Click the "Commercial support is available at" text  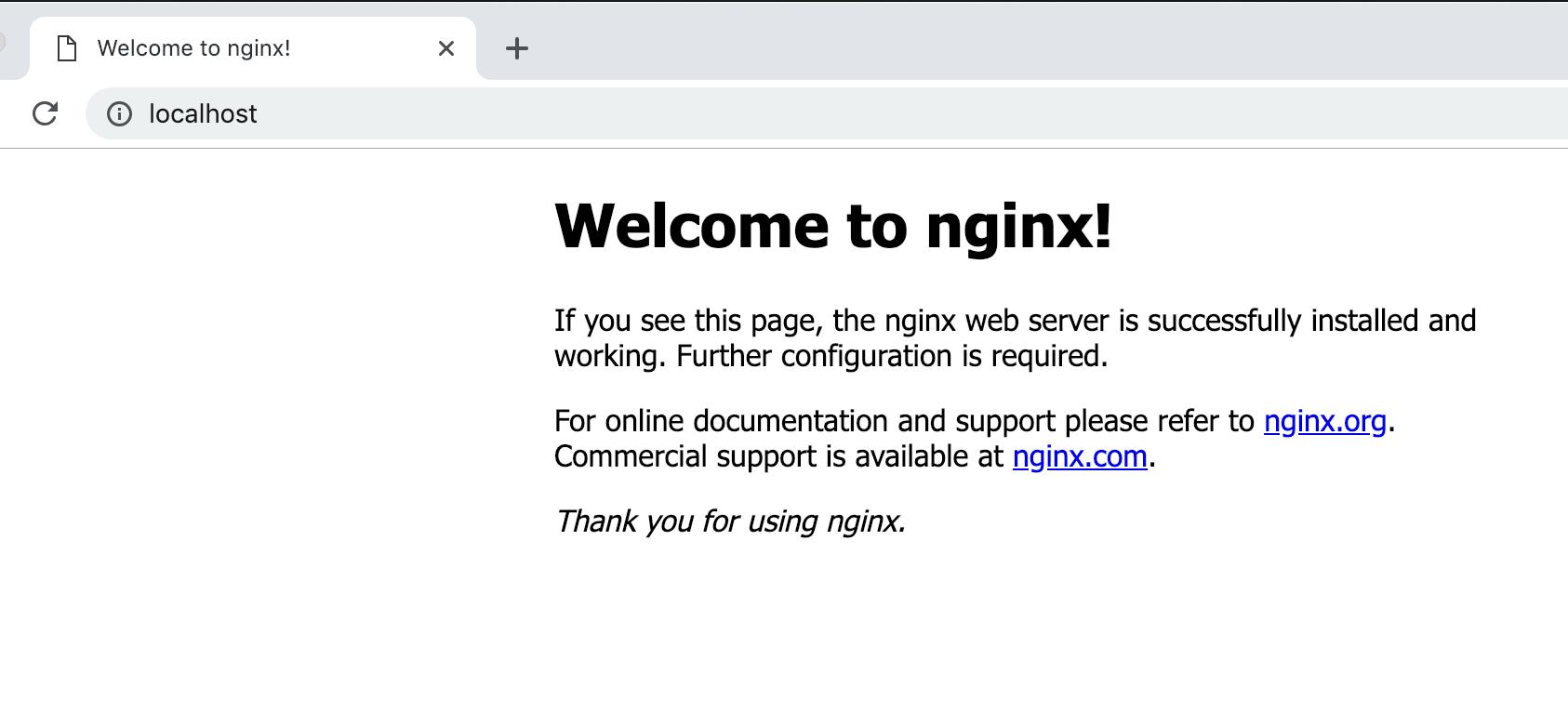(x=777, y=456)
